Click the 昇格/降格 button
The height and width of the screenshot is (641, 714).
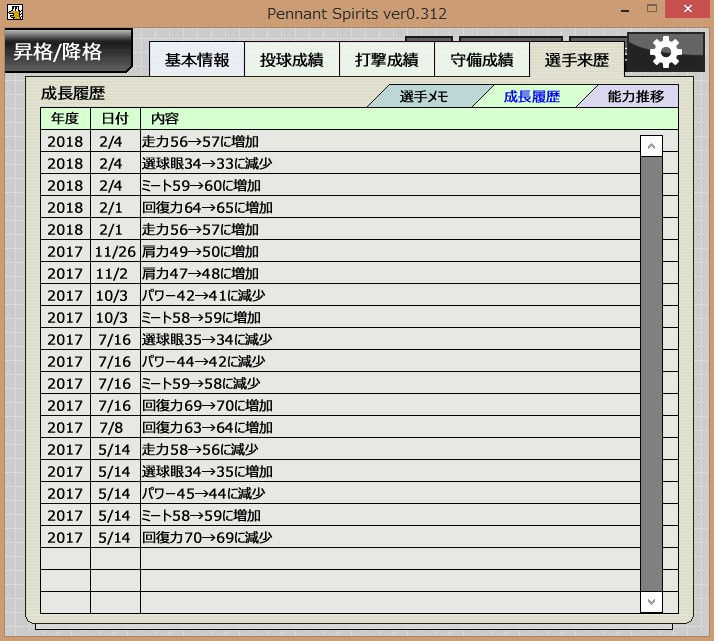pyautogui.click(x=68, y=51)
